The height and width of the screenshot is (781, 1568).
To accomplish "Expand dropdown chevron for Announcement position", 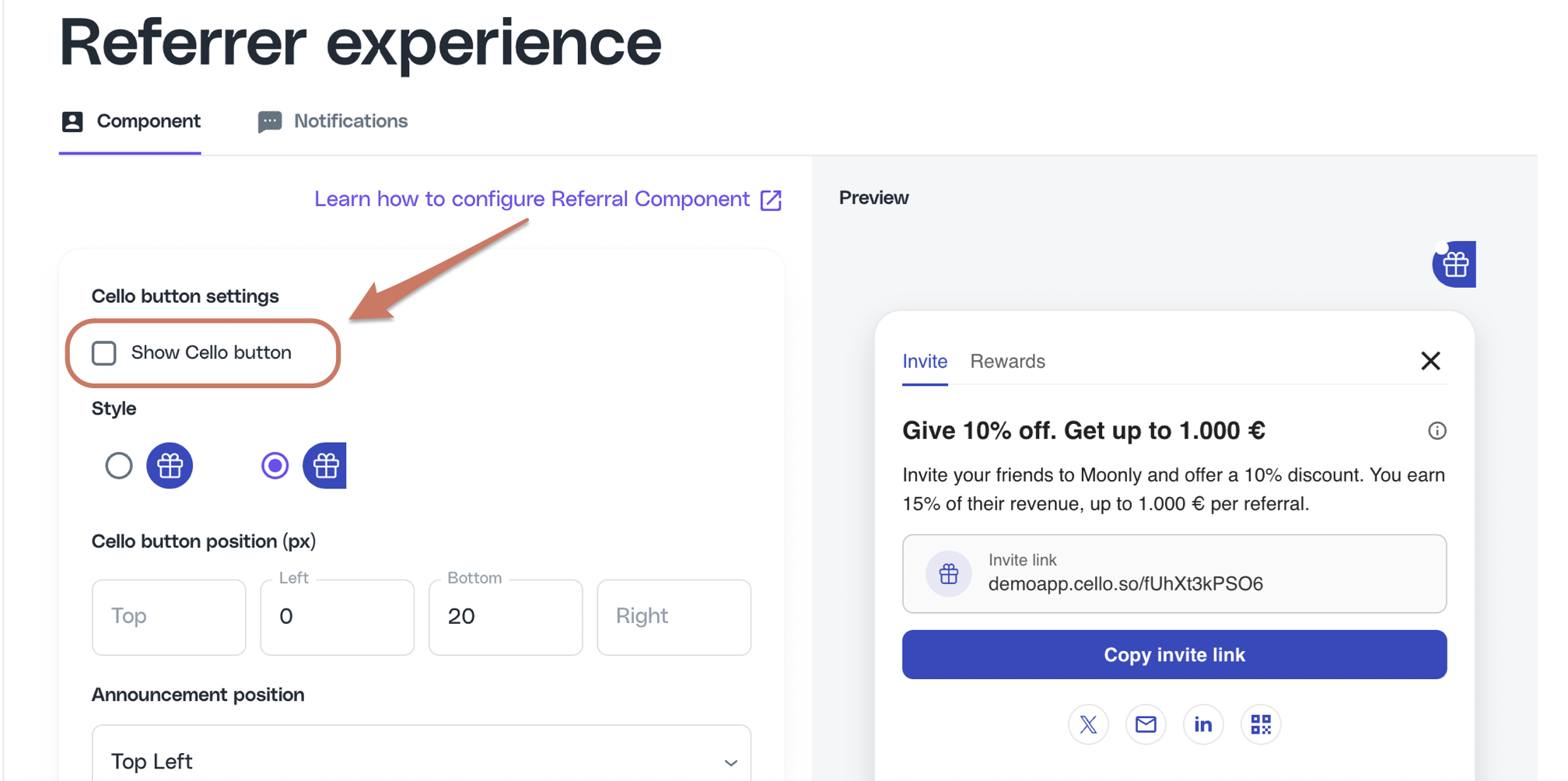I will pos(730,762).
